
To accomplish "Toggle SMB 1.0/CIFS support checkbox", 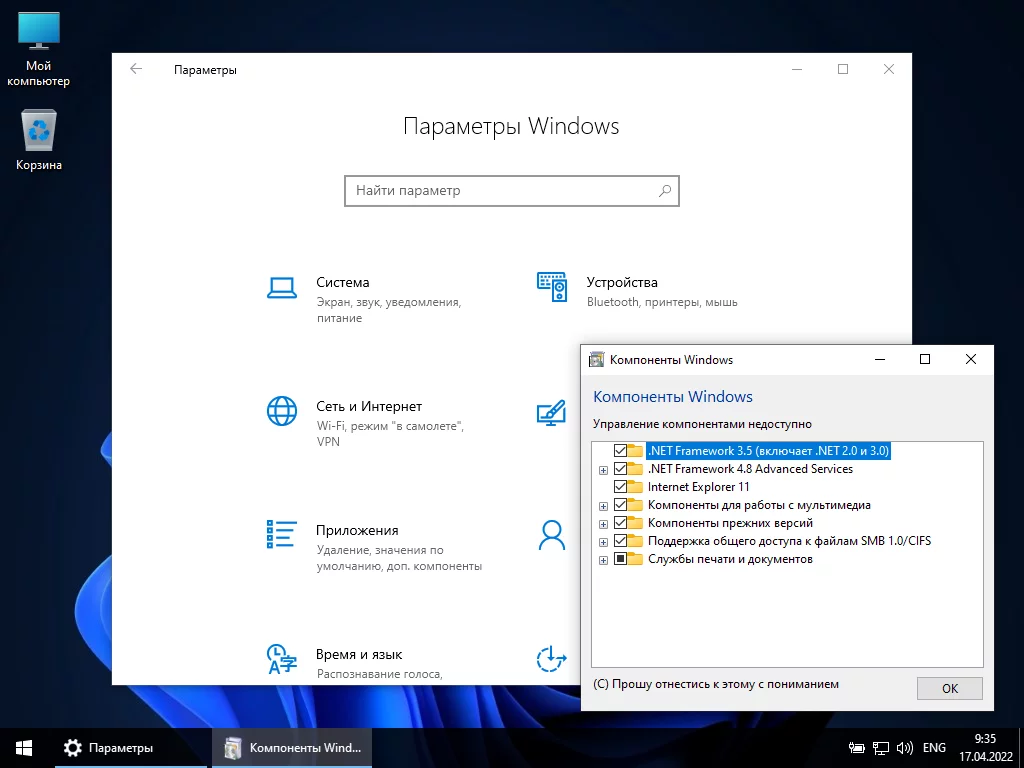I will tap(620, 541).
